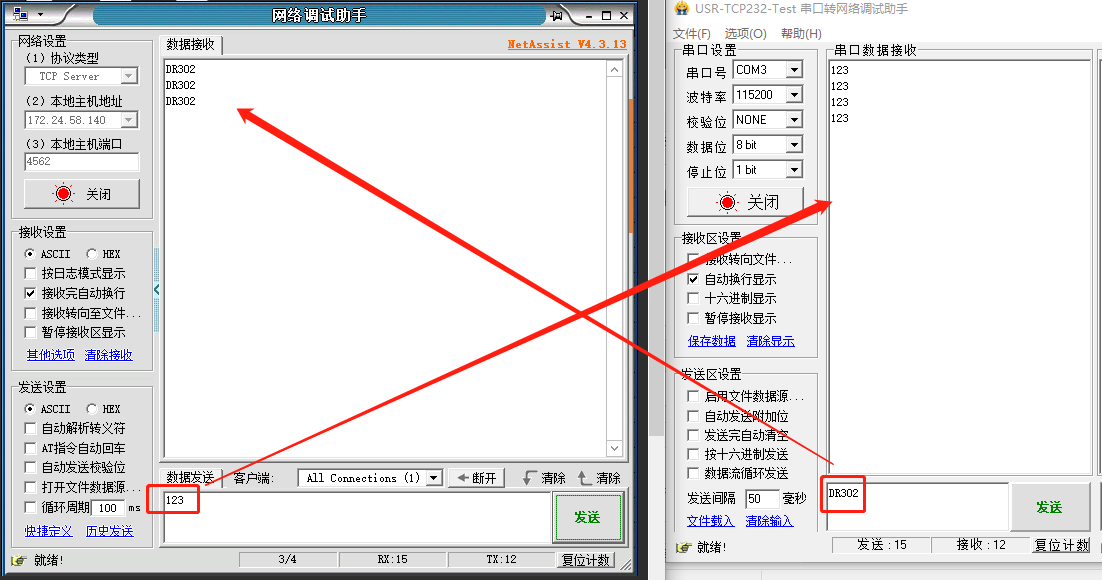The image size is (1102, 580).
Task: Click the 清除接收 link
Action: (108, 355)
